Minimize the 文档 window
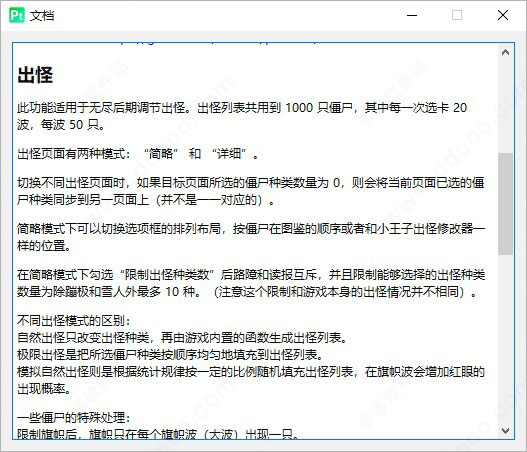This screenshot has width=527, height=452. click(x=412, y=15)
